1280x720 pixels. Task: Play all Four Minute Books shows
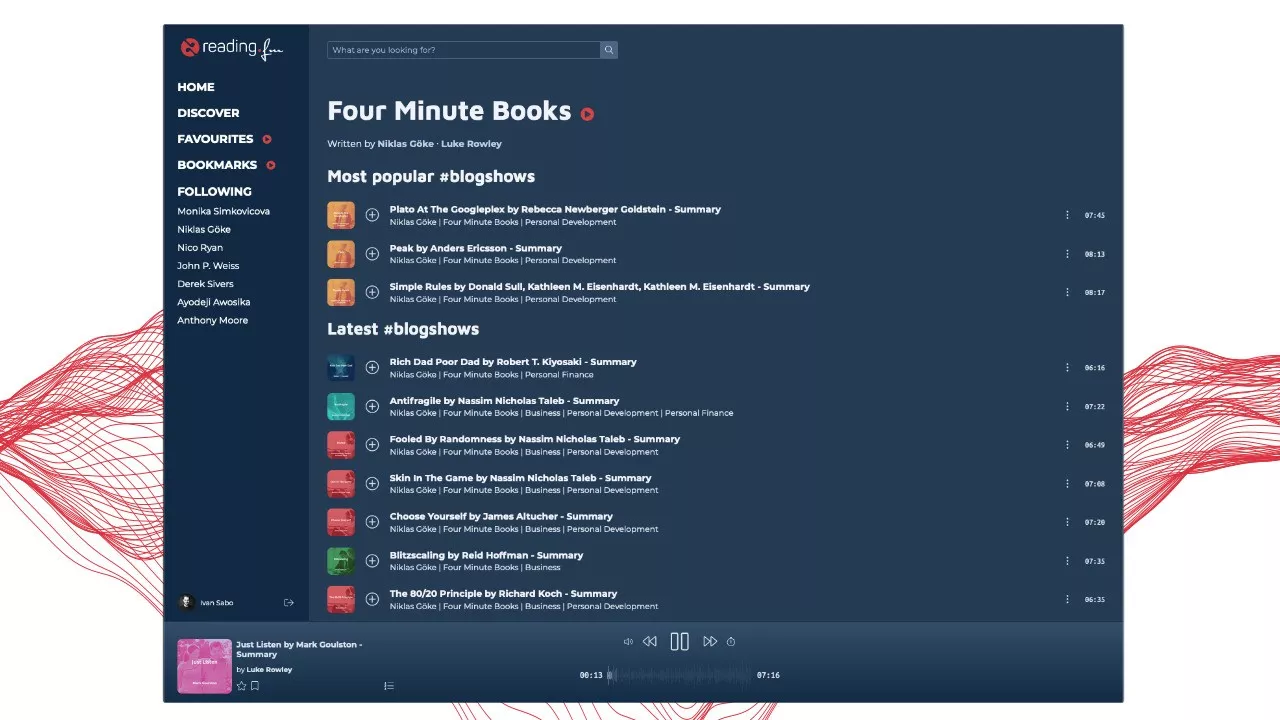coord(587,114)
